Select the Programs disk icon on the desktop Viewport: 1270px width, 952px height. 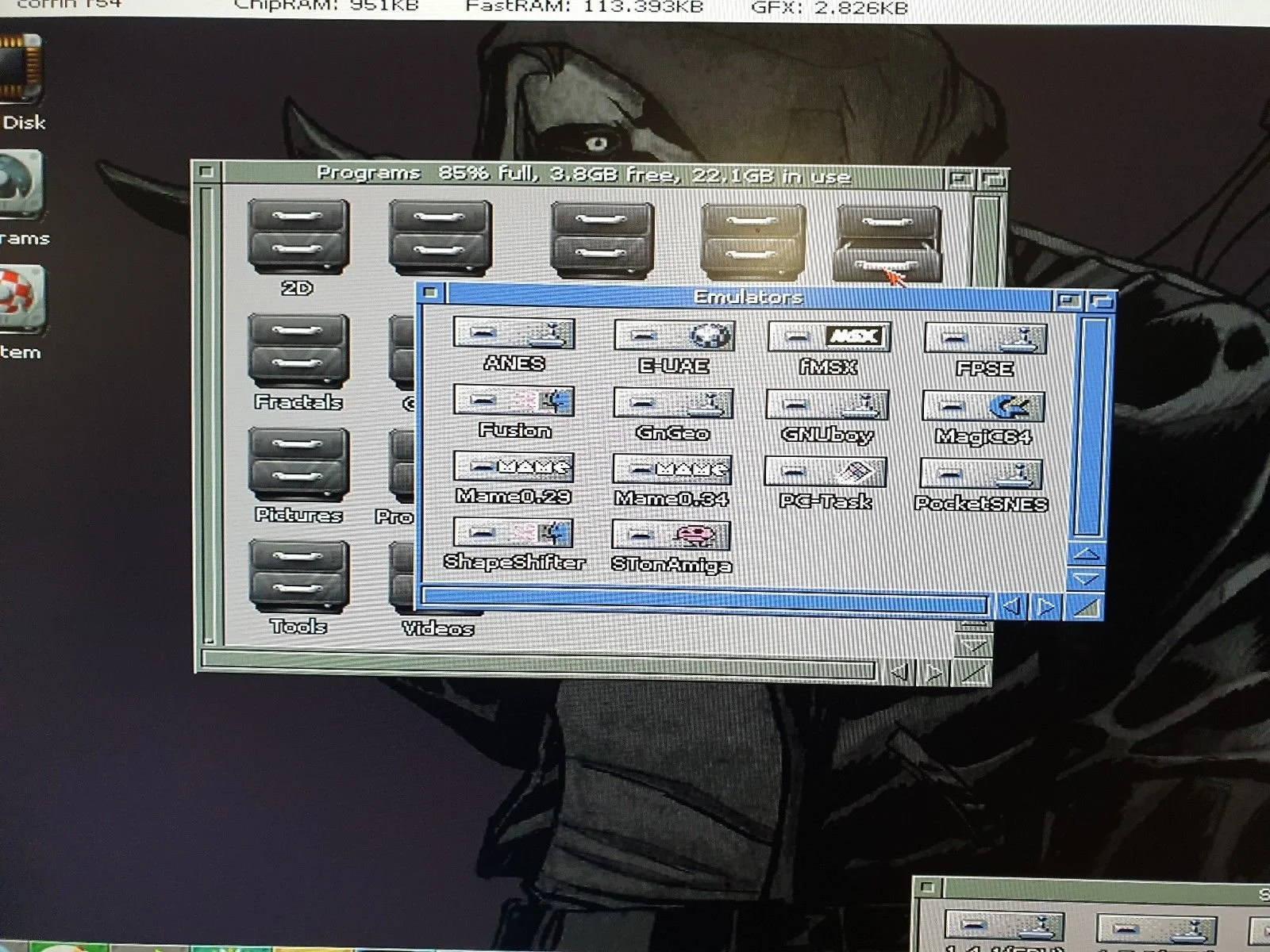click(x=20, y=184)
